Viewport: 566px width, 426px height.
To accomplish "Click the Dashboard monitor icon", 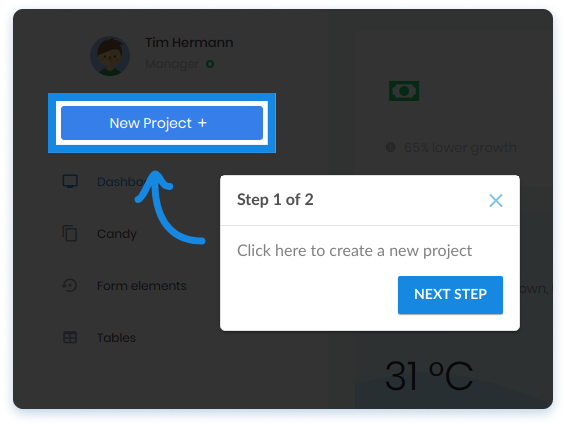I will pos(70,181).
